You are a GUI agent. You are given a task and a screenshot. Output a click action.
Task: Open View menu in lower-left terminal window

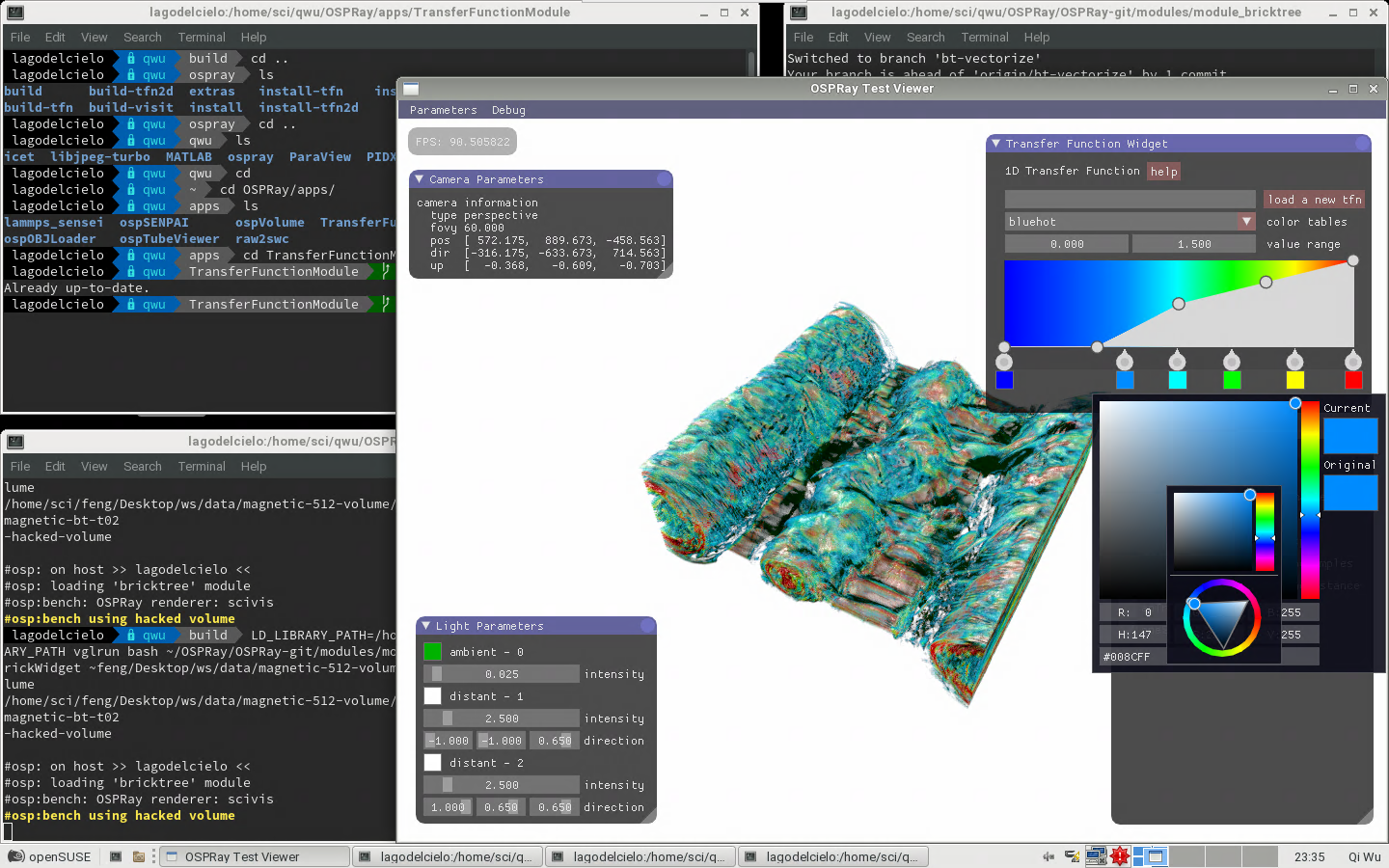pos(95,467)
